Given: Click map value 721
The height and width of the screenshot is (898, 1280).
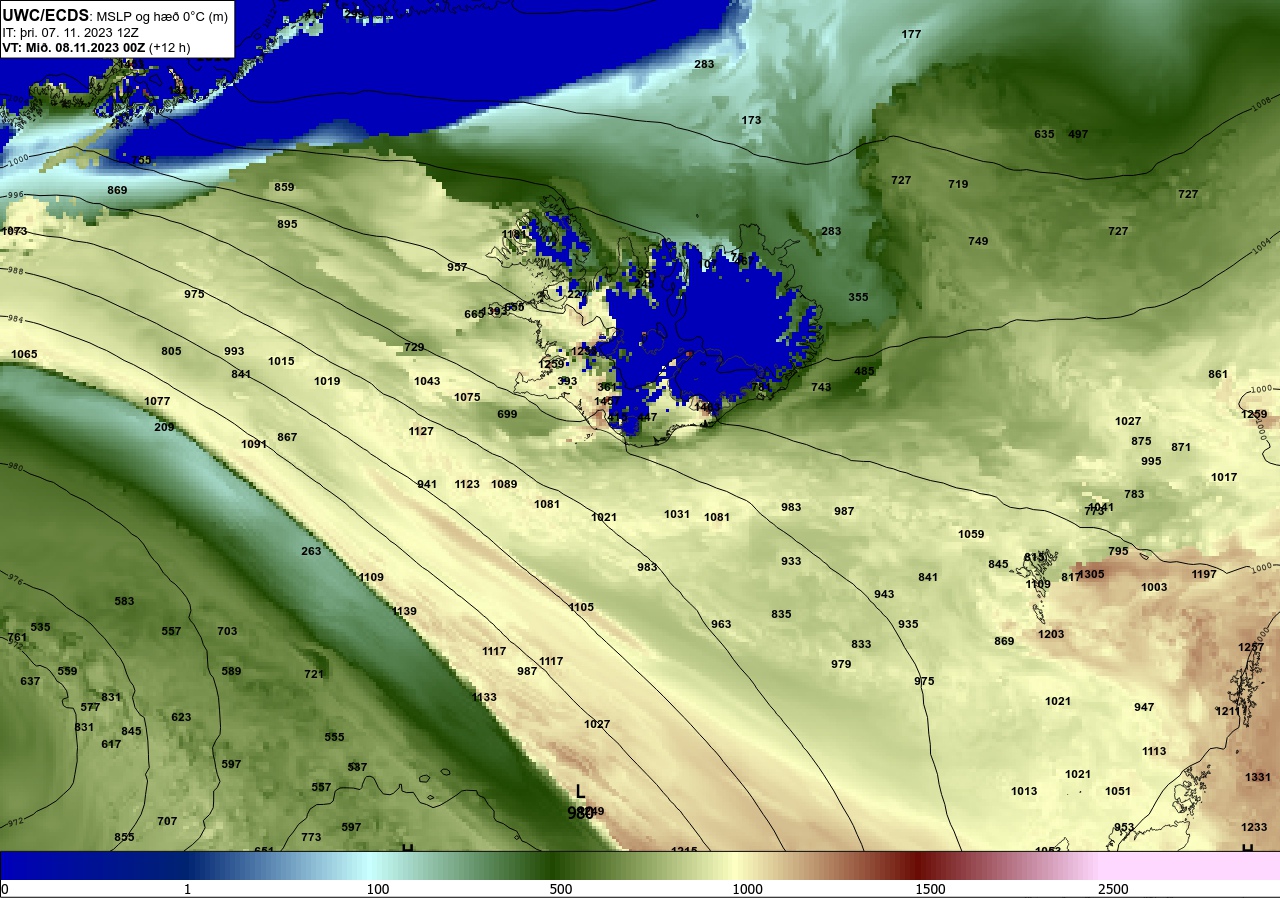Looking at the screenshot, I should (x=314, y=674).
